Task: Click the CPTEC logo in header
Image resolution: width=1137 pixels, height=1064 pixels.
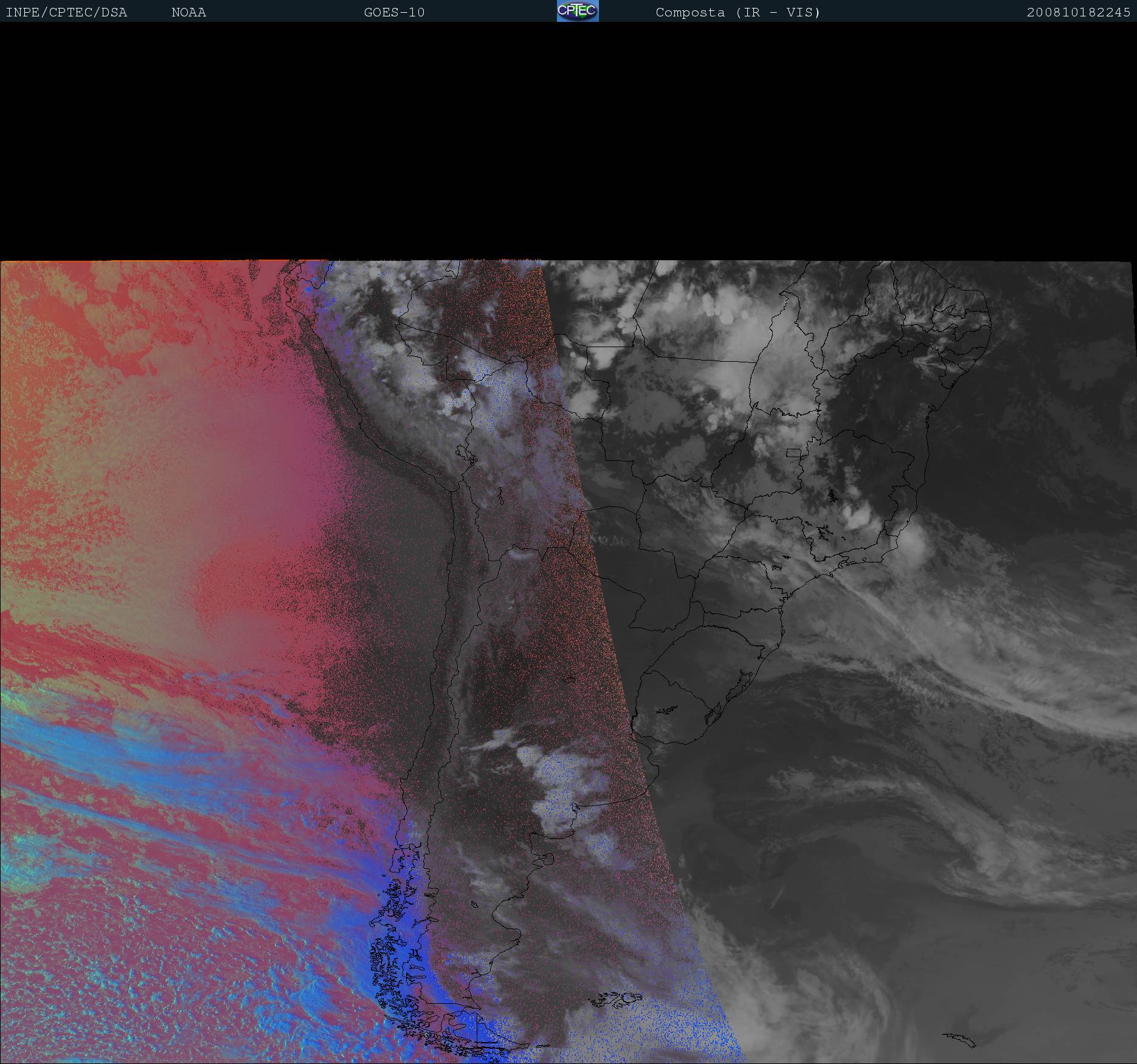Action: pos(577,11)
